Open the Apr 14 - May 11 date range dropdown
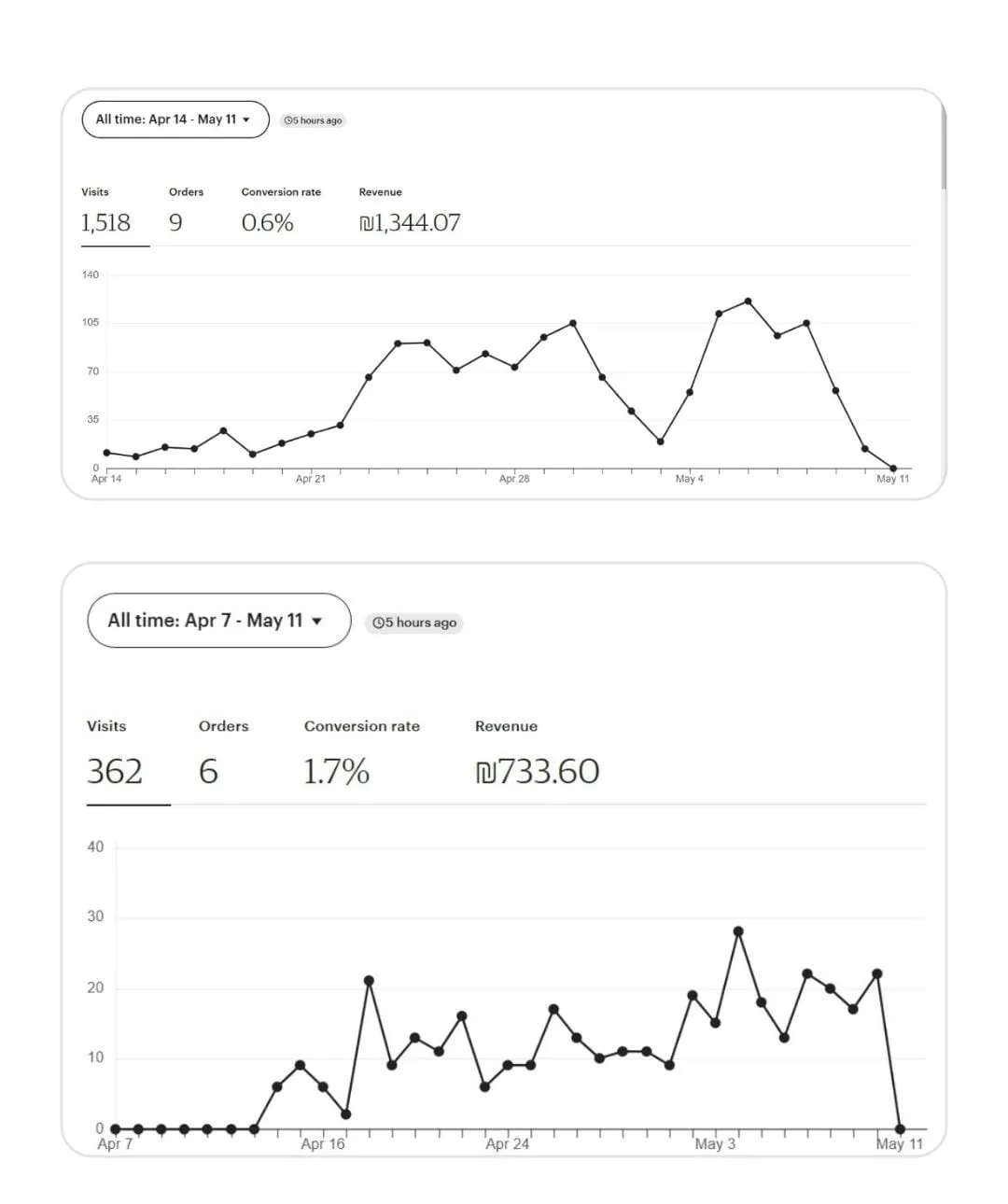This screenshot has width=1008, height=1204. click(175, 119)
